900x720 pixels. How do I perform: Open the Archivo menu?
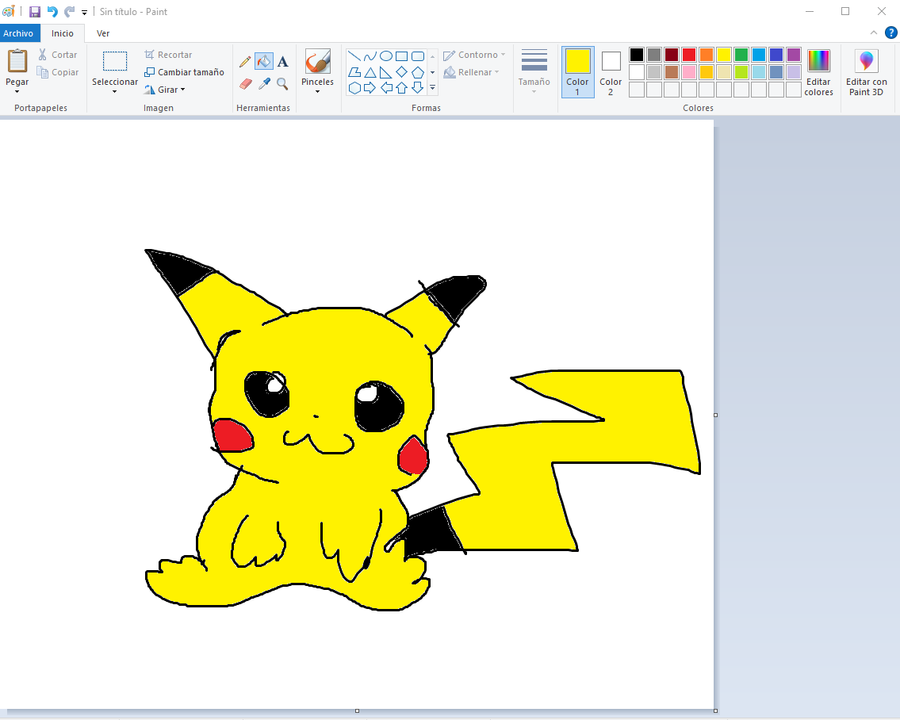pos(18,33)
